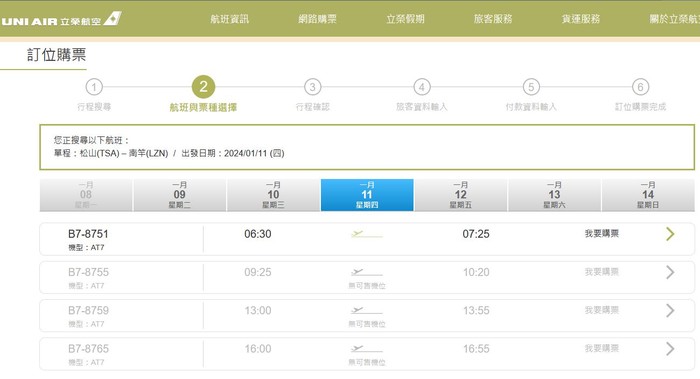Click step 5 circle 付款資料輸入
700x379 pixels.
(x=531, y=87)
